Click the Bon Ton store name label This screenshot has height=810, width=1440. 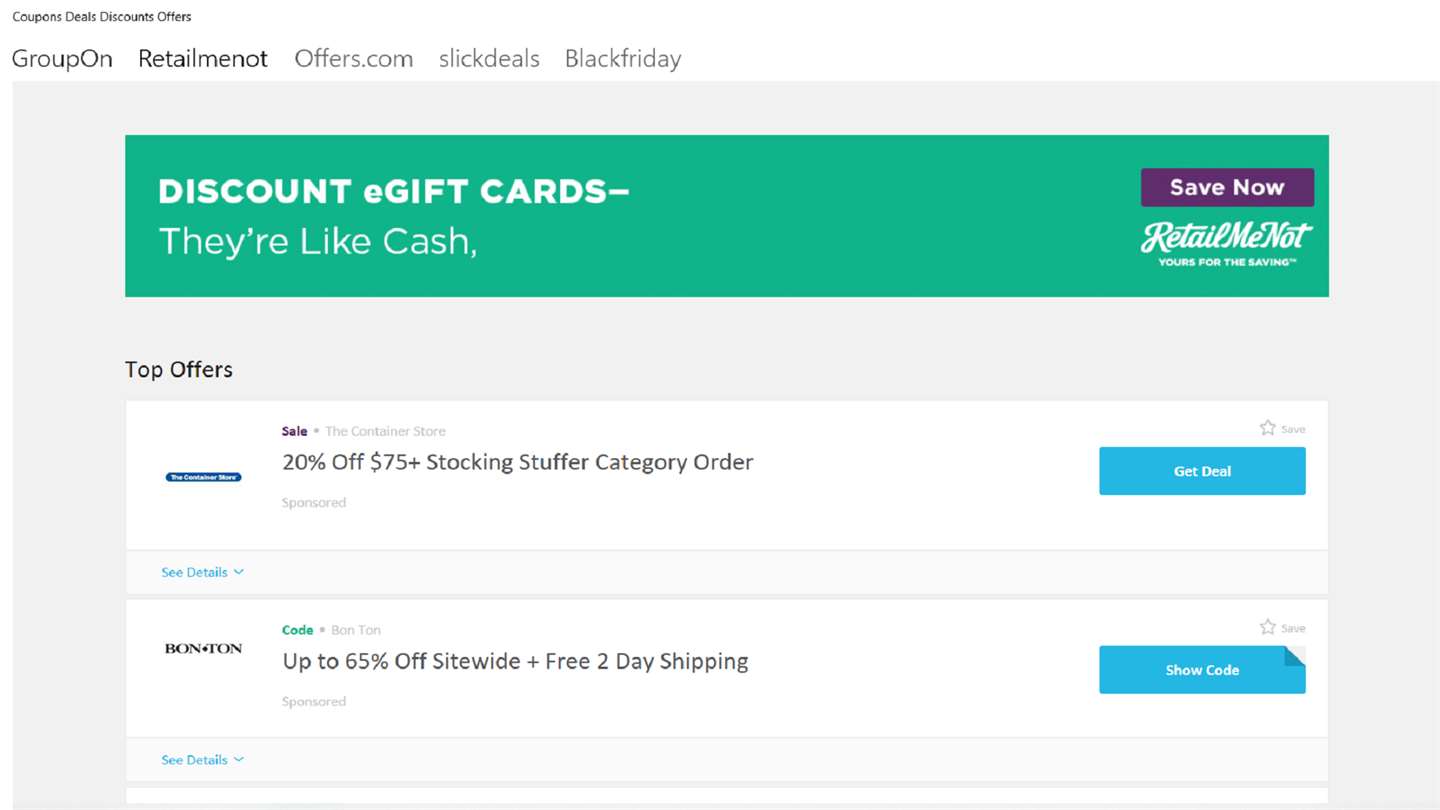[356, 630]
